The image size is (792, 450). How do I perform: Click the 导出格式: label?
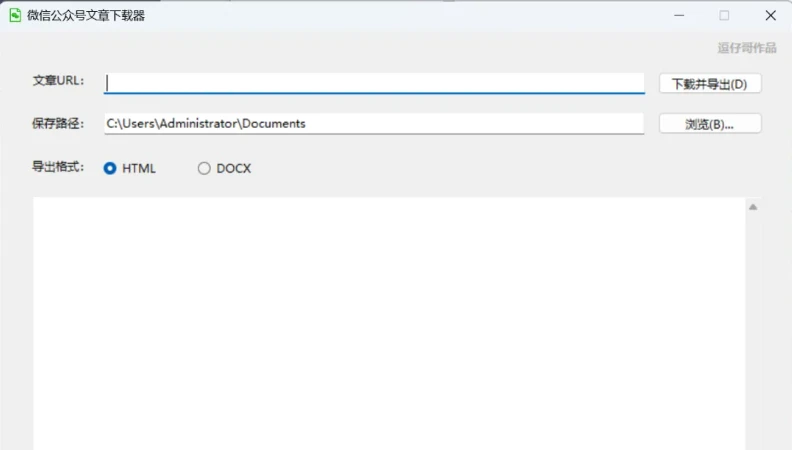58,167
